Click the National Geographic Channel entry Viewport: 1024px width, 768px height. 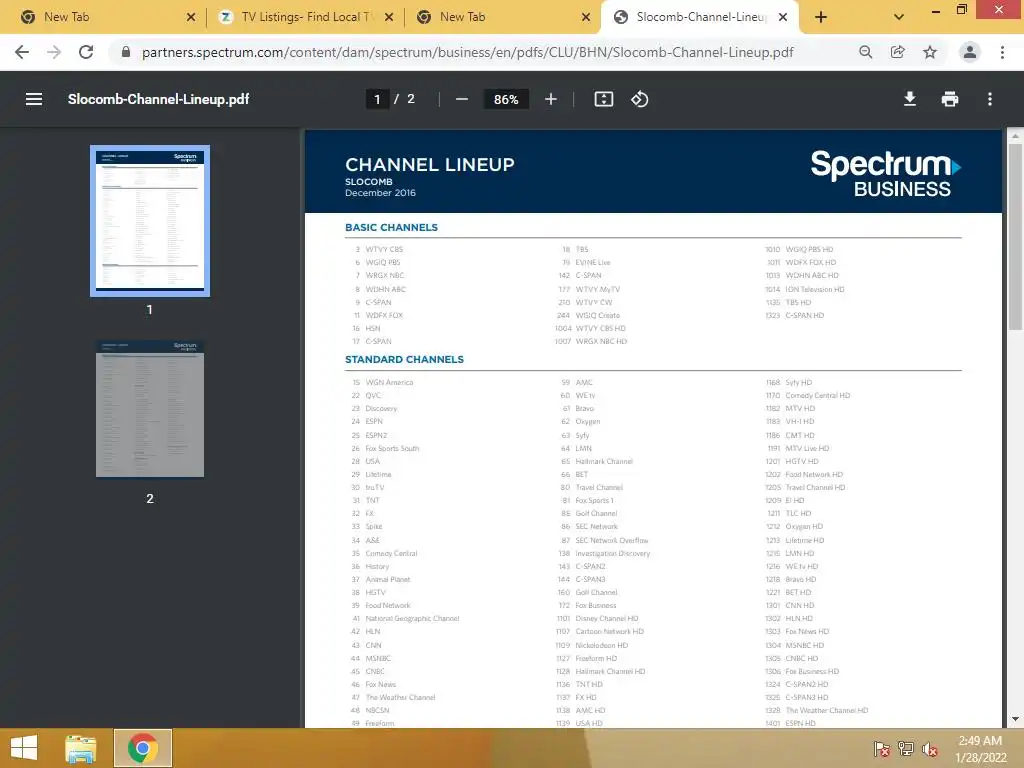point(412,618)
